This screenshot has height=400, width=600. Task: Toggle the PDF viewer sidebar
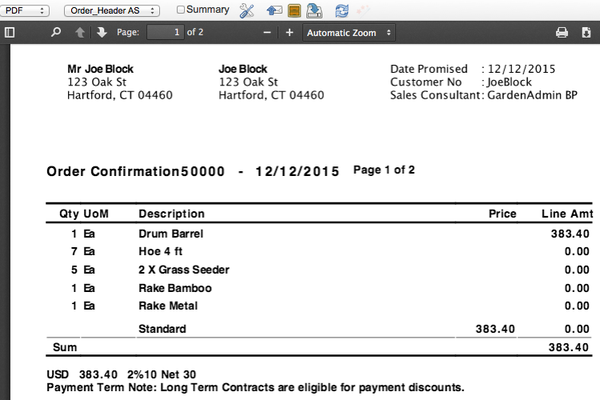(x=9, y=32)
